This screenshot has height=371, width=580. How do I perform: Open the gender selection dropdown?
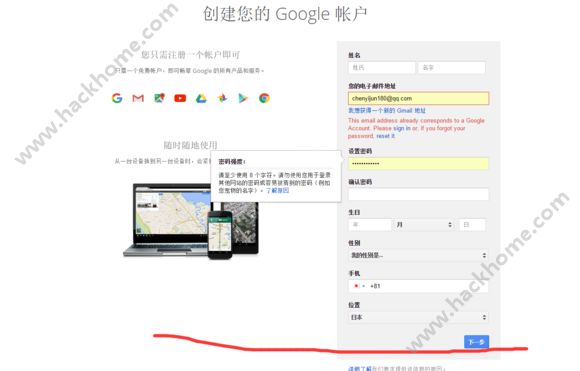click(418, 255)
